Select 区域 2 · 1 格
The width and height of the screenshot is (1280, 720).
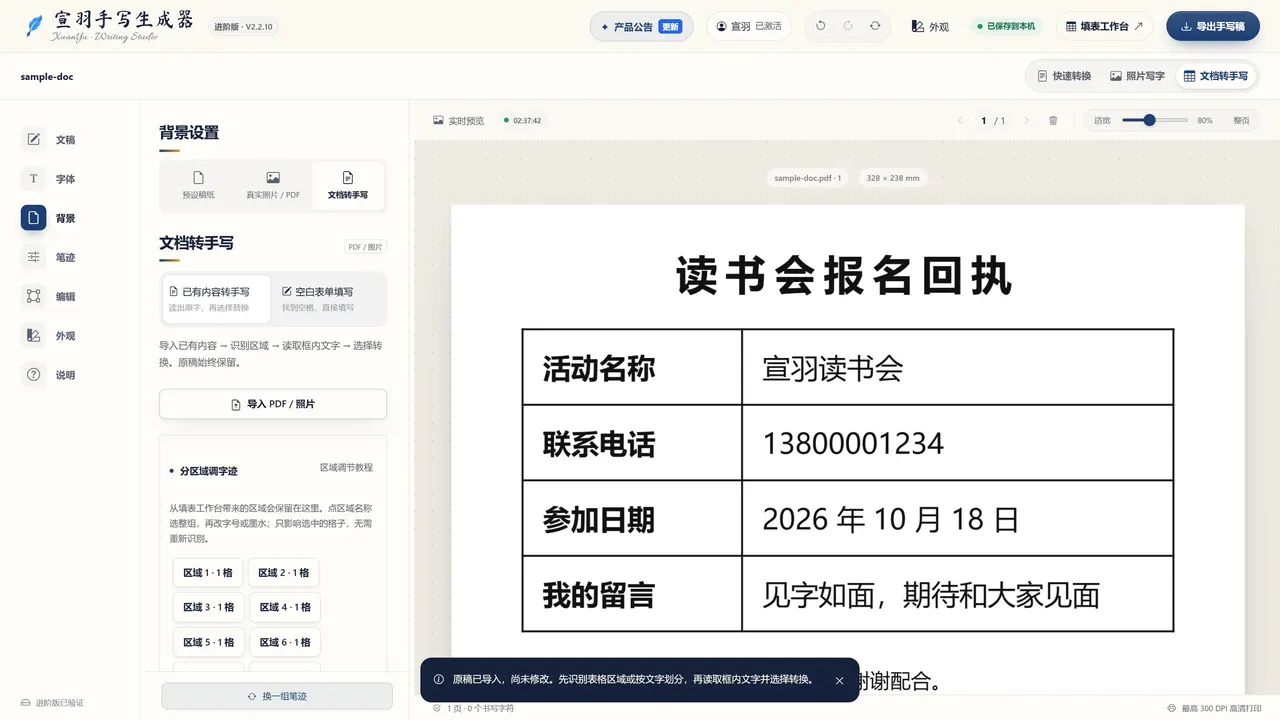click(284, 573)
